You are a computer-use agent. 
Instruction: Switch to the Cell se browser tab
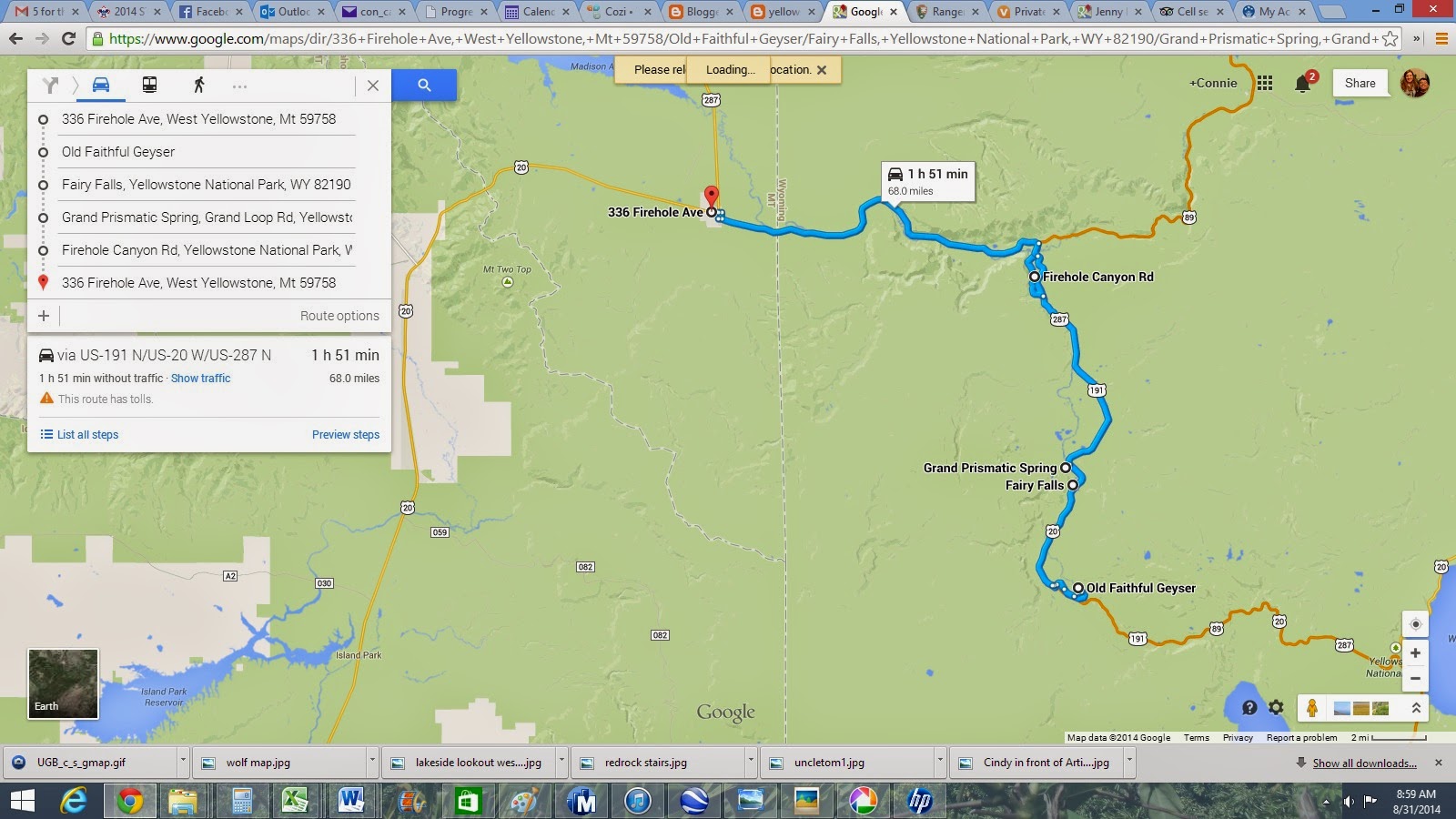1191,12
